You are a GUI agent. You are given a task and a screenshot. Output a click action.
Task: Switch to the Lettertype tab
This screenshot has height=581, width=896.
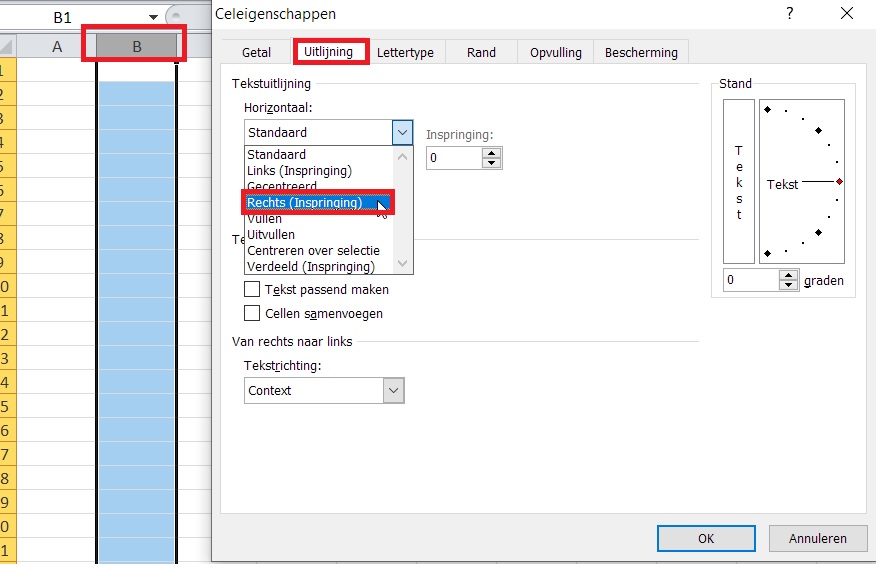tap(405, 53)
